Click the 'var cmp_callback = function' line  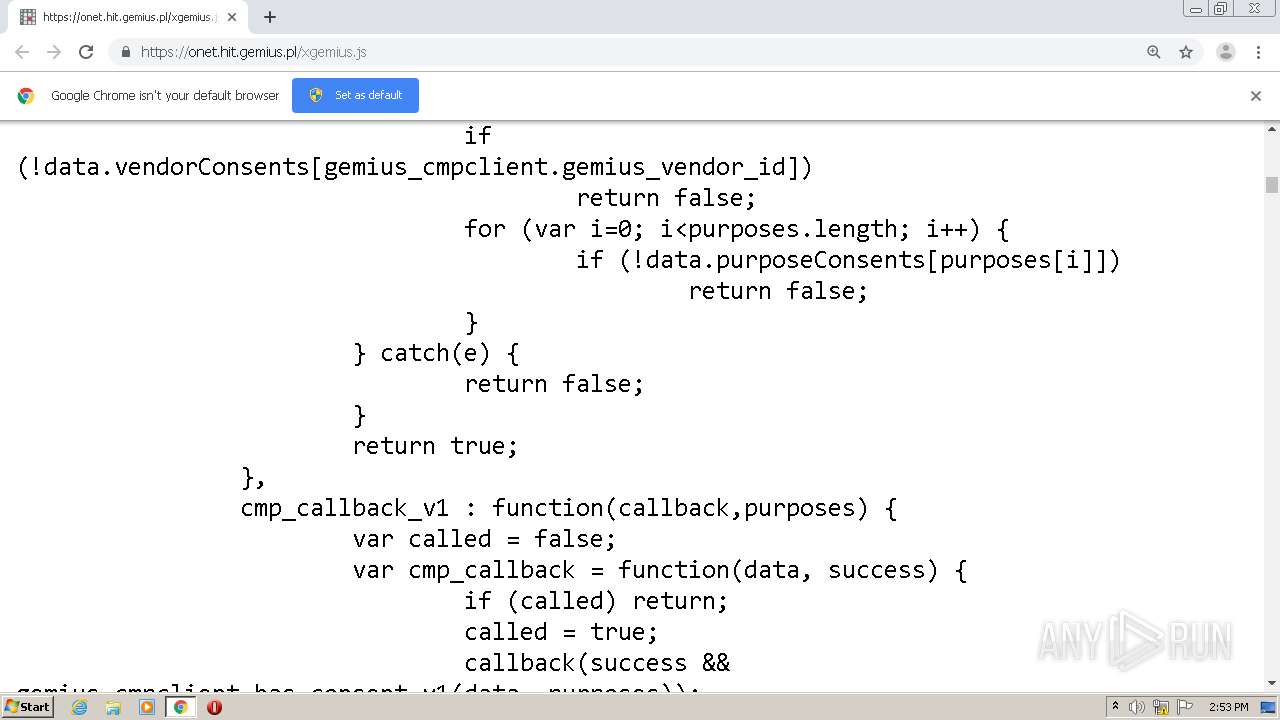point(659,570)
